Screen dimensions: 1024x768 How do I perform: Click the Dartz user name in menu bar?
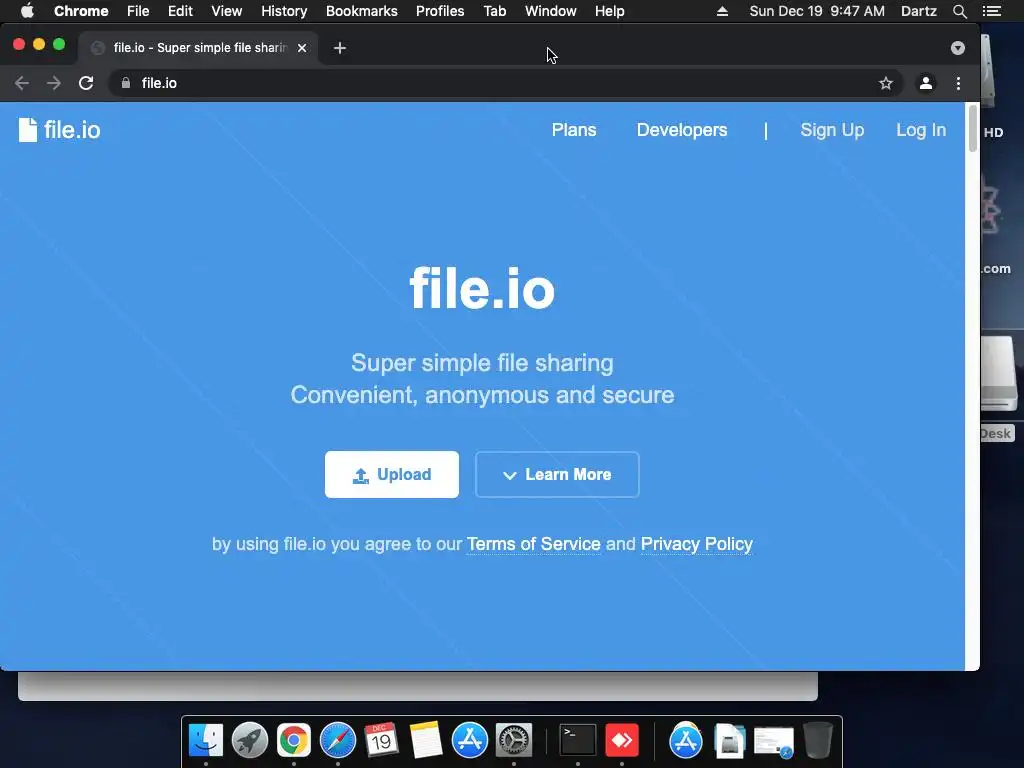[918, 11]
